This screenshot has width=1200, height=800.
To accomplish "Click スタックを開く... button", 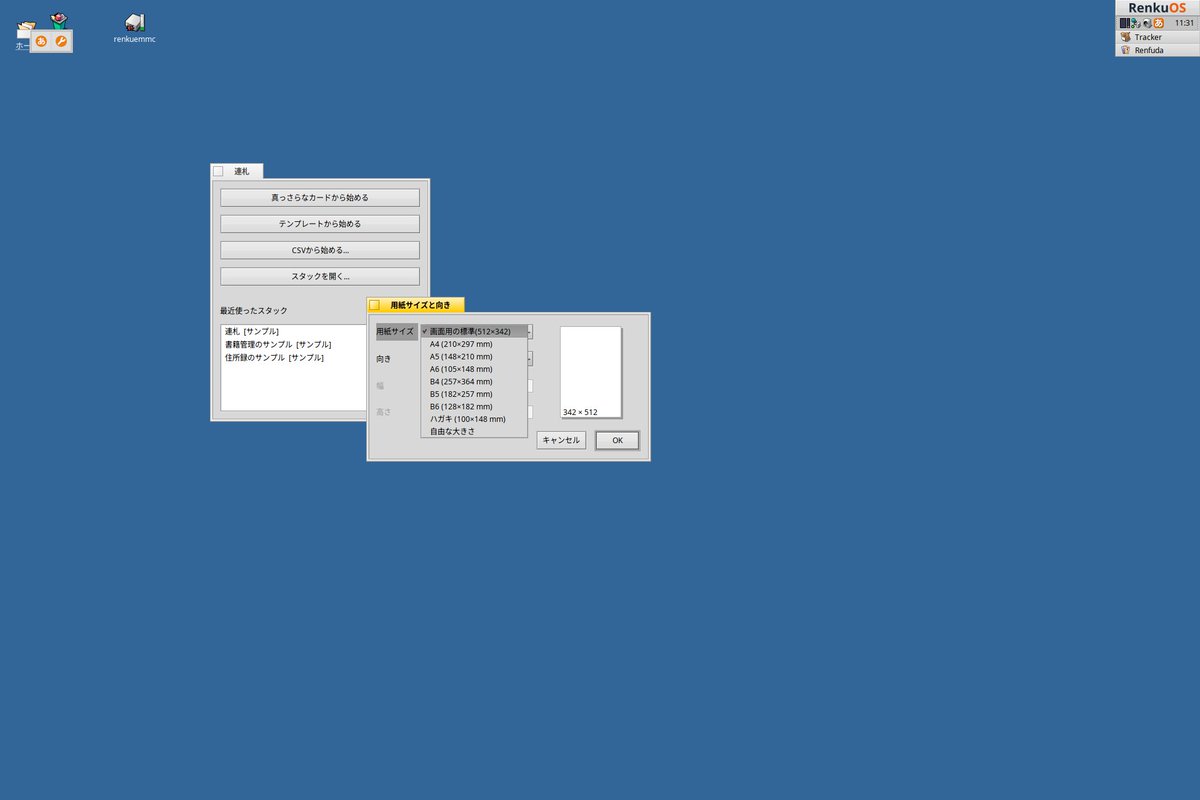I will tap(320, 276).
